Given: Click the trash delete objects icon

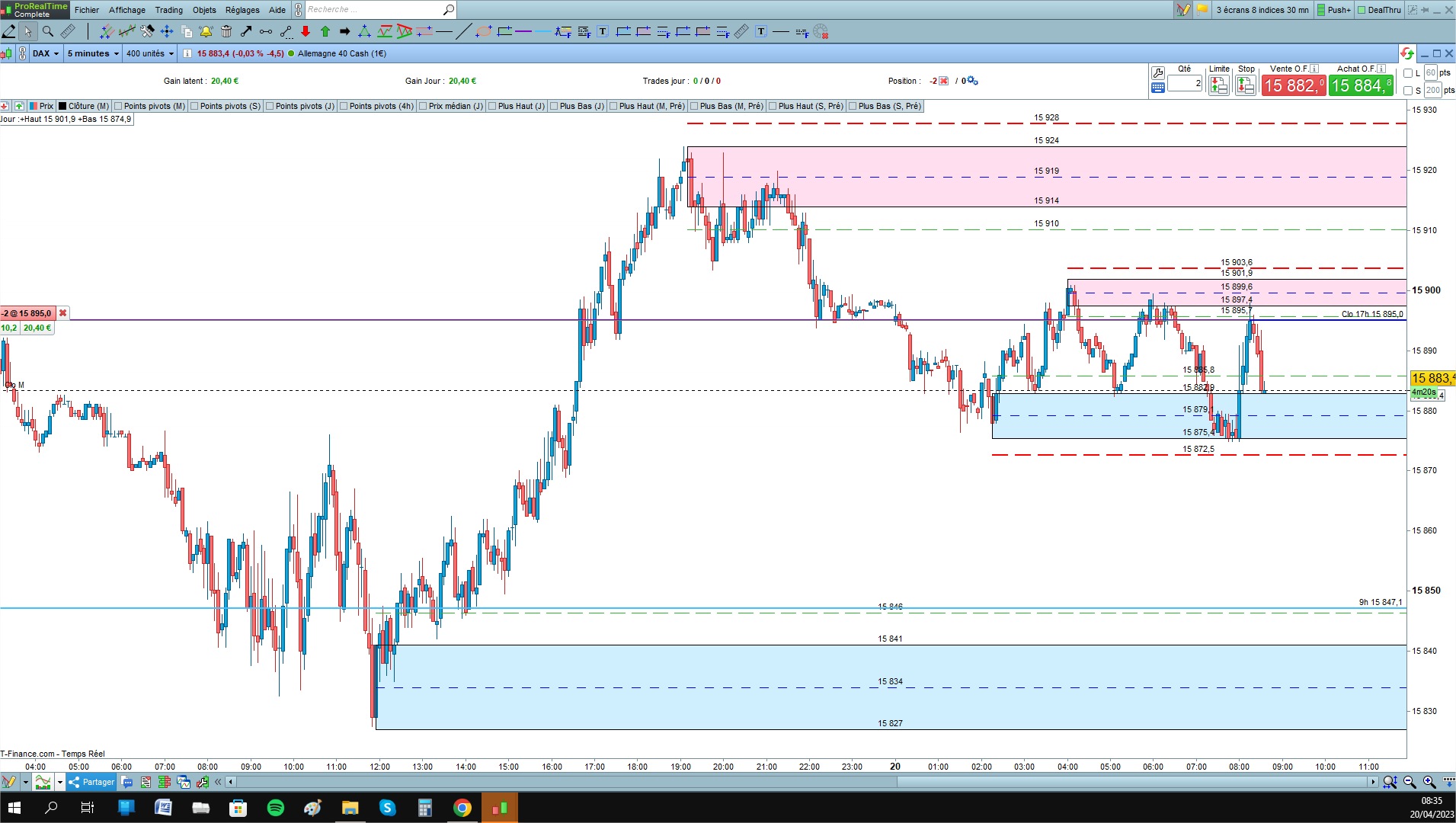Looking at the screenshot, I should tap(226, 31).
